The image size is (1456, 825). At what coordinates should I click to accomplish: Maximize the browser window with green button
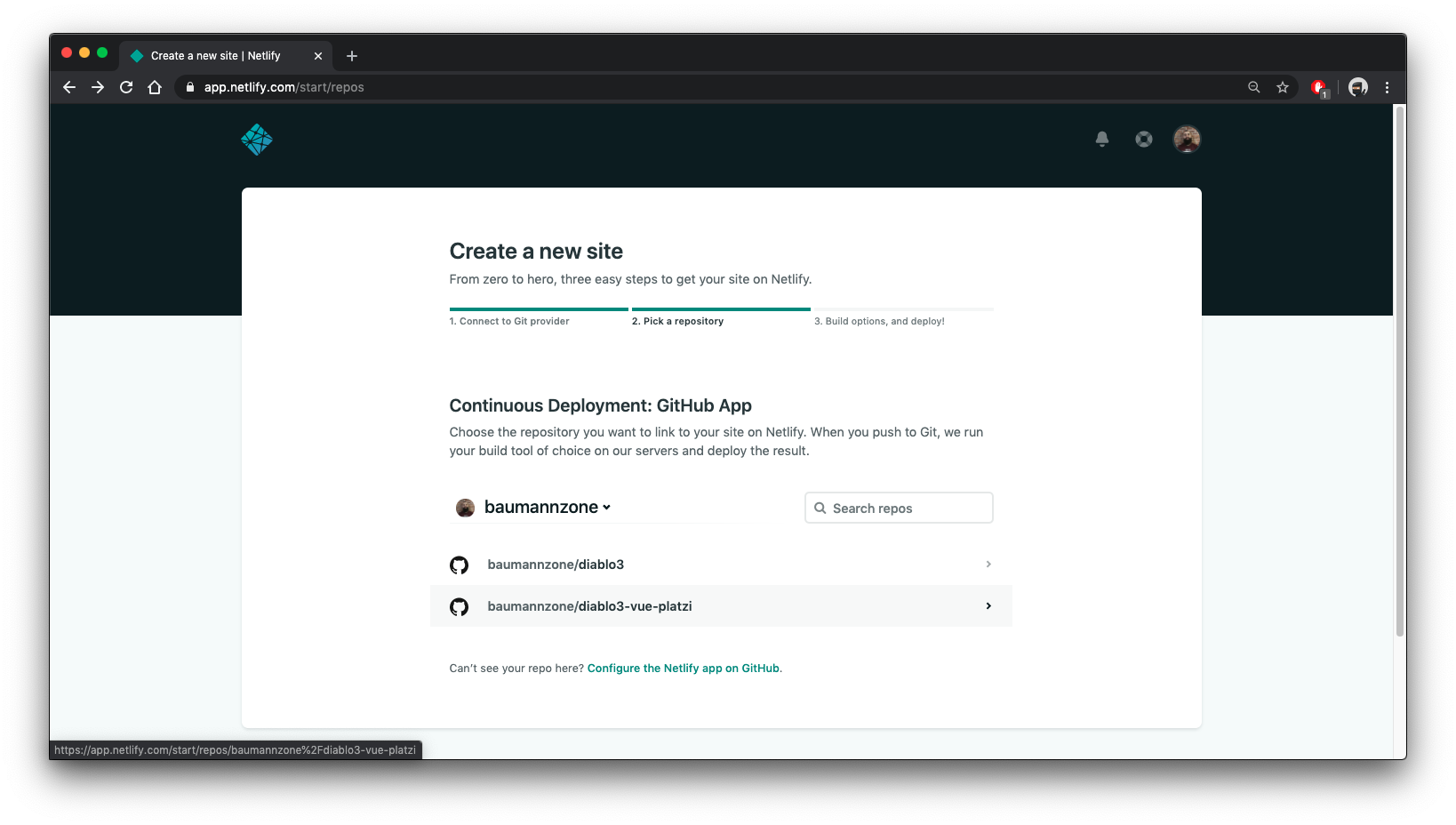(x=102, y=53)
